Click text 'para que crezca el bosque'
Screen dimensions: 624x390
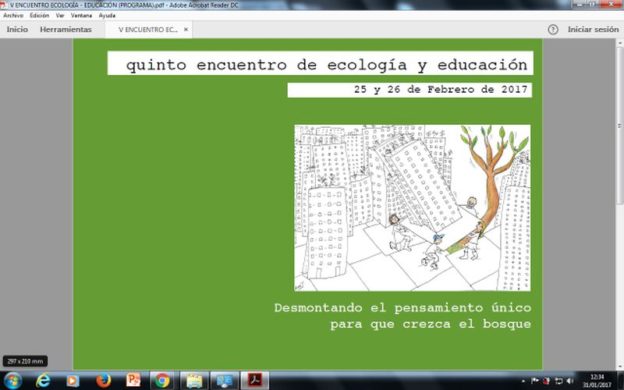431,324
